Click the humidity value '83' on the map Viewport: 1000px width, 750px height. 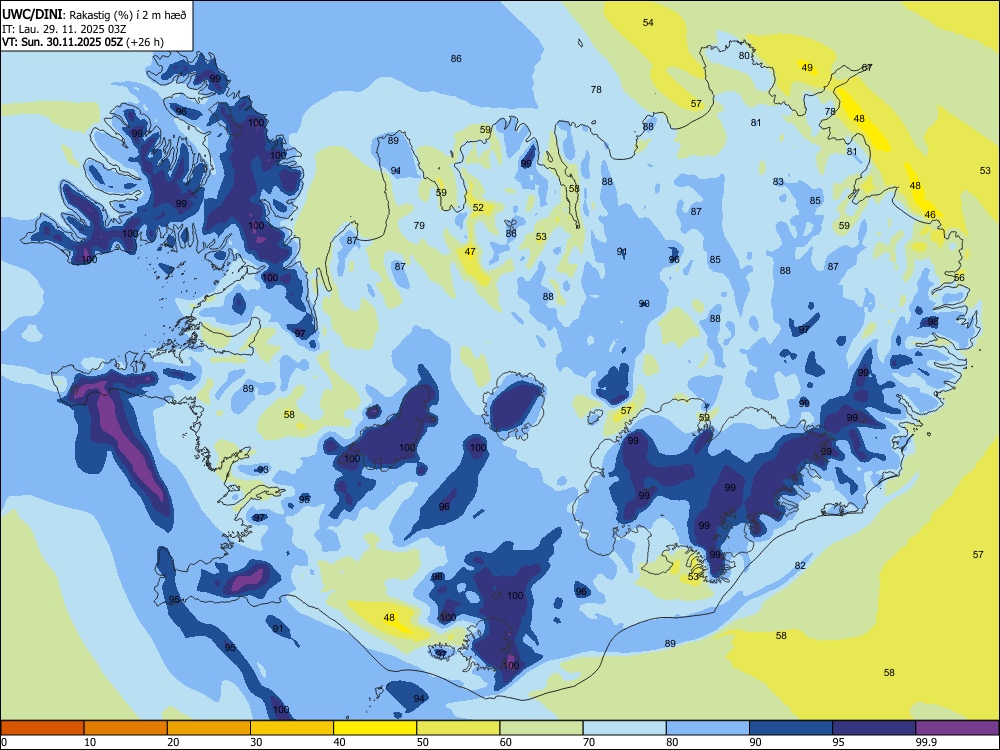point(778,182)
